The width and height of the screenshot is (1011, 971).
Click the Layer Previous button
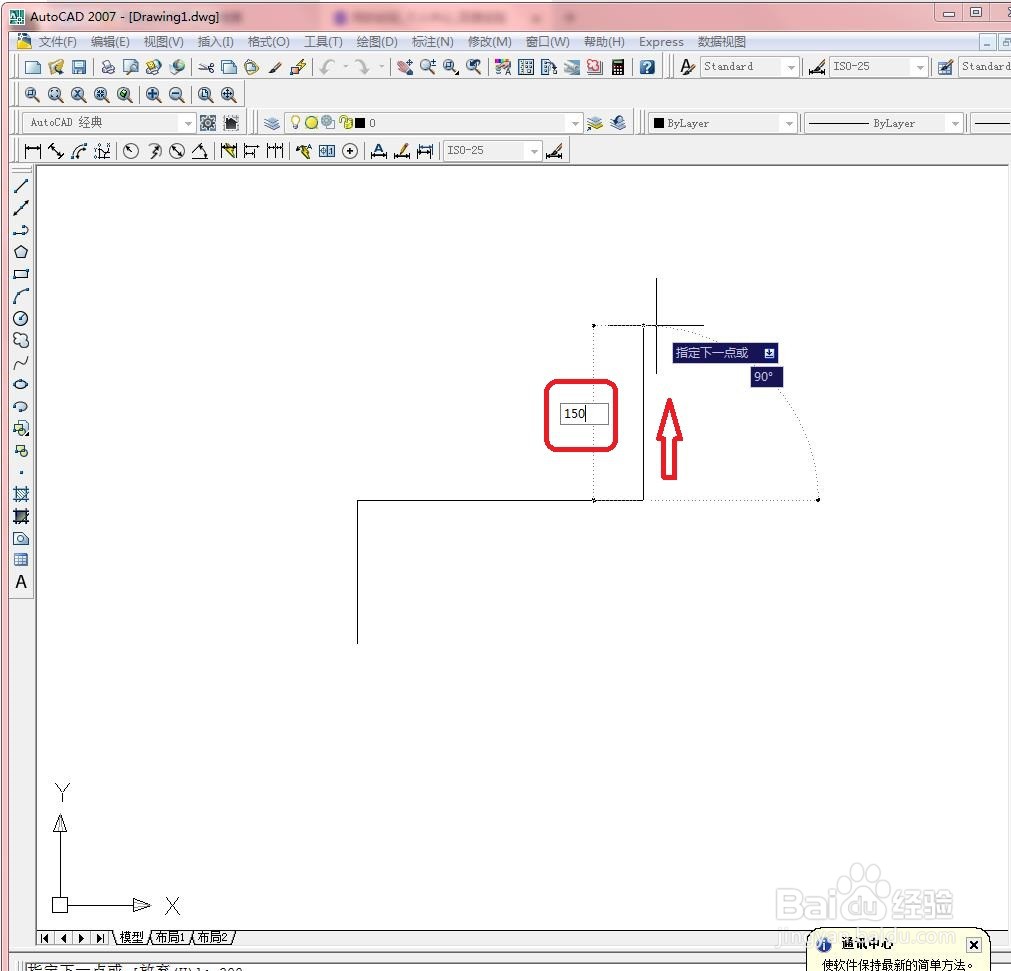618,123
